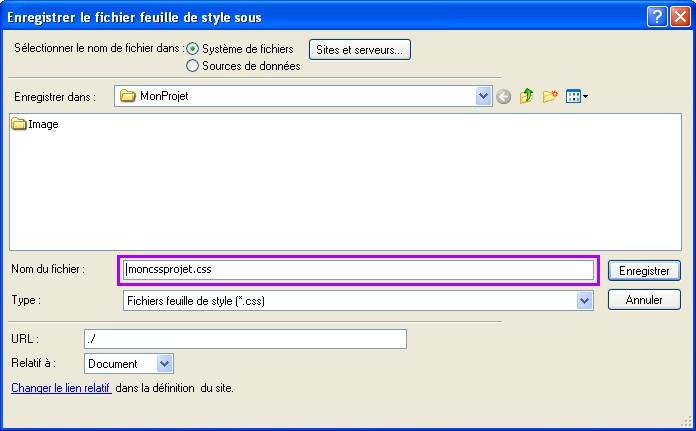Image resolution: width=696 pixels, height=431 pixels.
Task: Expand the Enregistrer dans MonProjet dropdown
Action: click(x=484, y=97)
